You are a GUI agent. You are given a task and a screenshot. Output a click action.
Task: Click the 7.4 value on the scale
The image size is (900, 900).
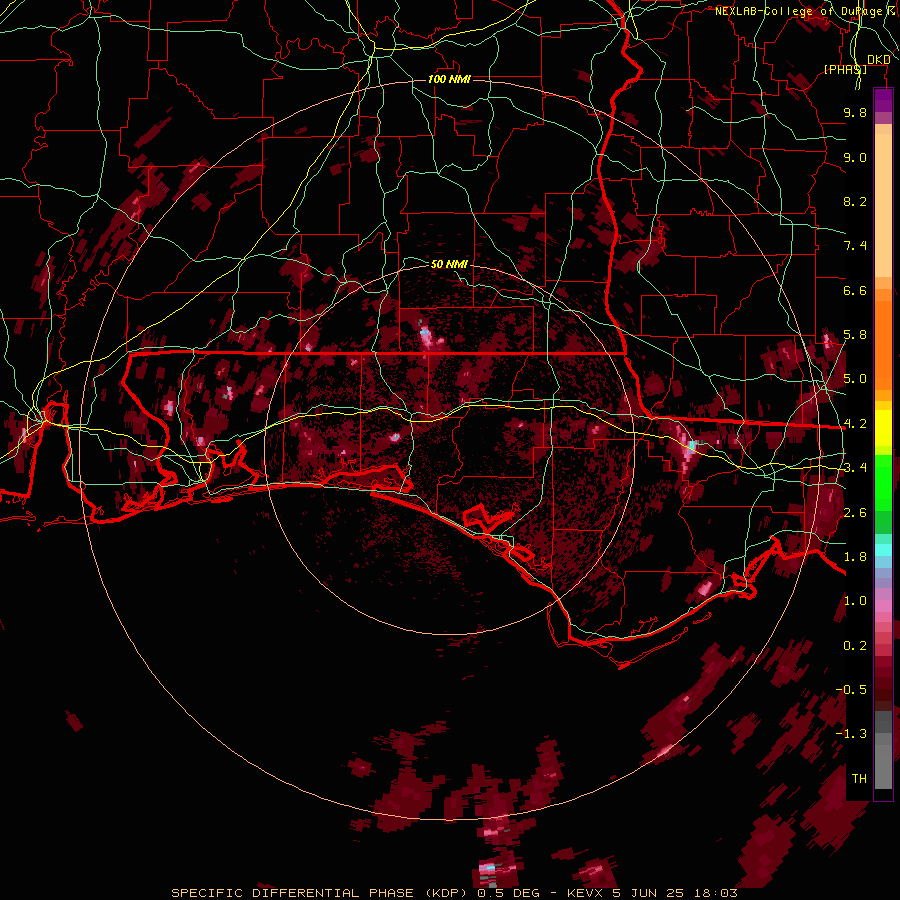point(855,246)
